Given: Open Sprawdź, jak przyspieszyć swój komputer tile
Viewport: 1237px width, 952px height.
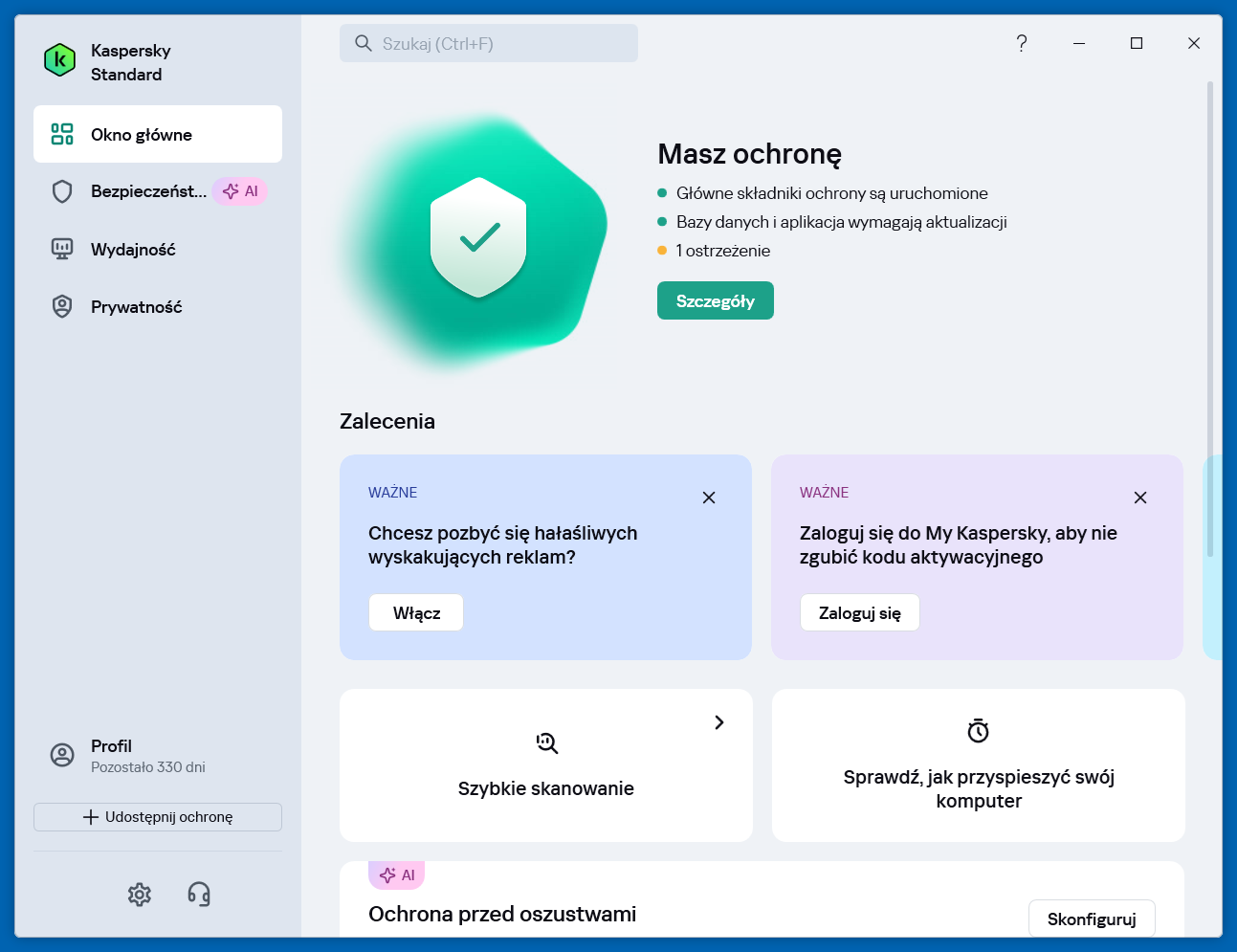Looking at the screenshot, I should (x=979, y=765).
